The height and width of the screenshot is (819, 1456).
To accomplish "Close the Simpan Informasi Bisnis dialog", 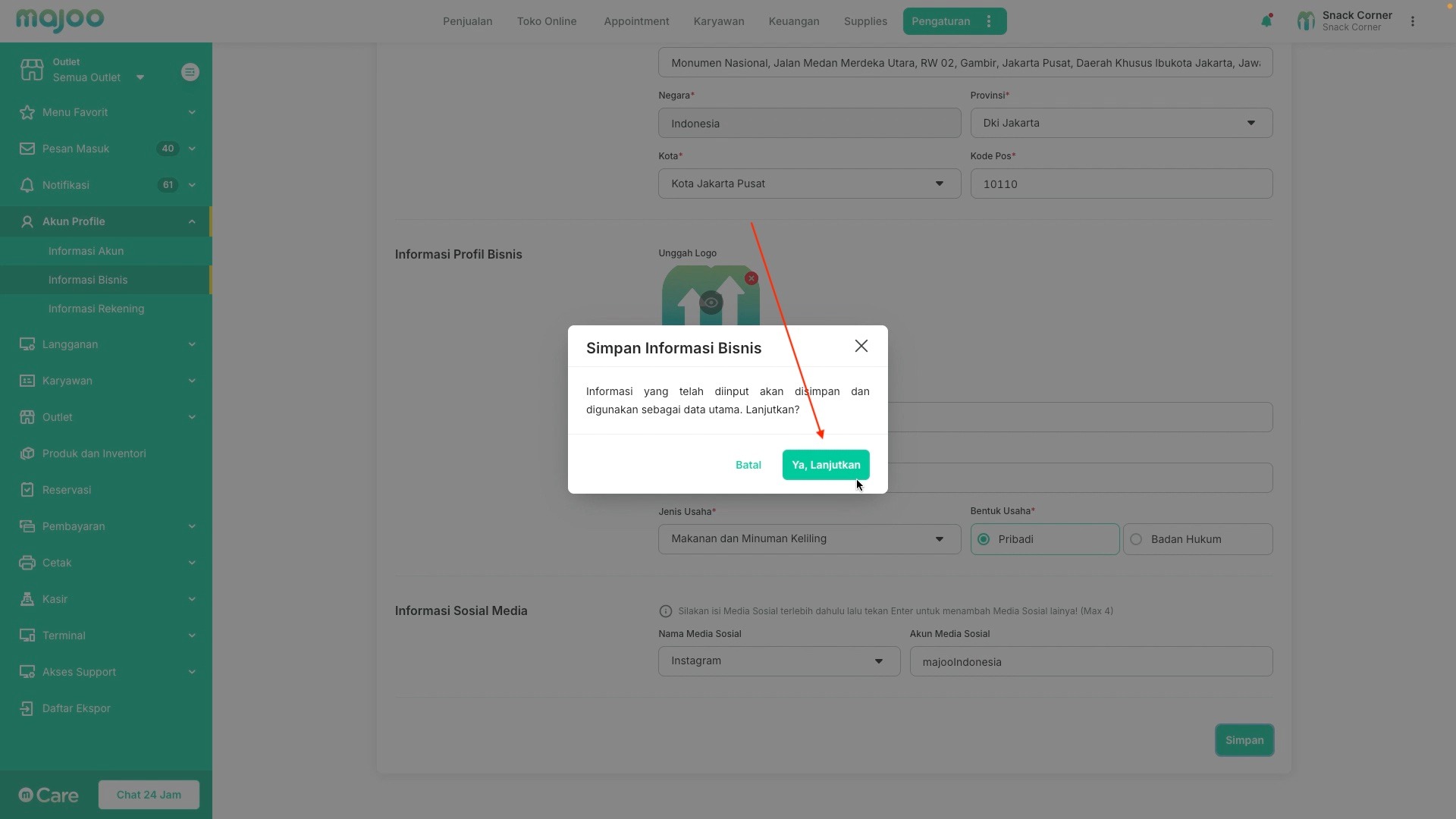I will coord(861,346).
